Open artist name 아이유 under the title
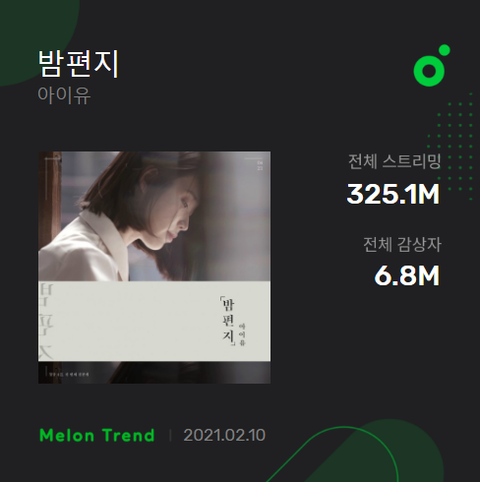Screen dimensions: 480x482 64,95
